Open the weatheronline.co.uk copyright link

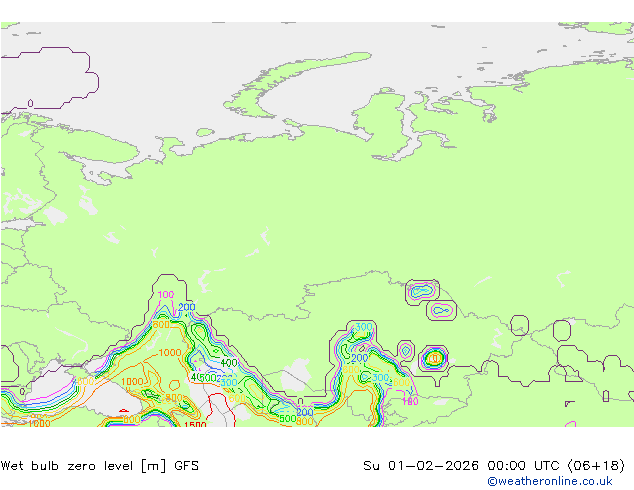550,481
